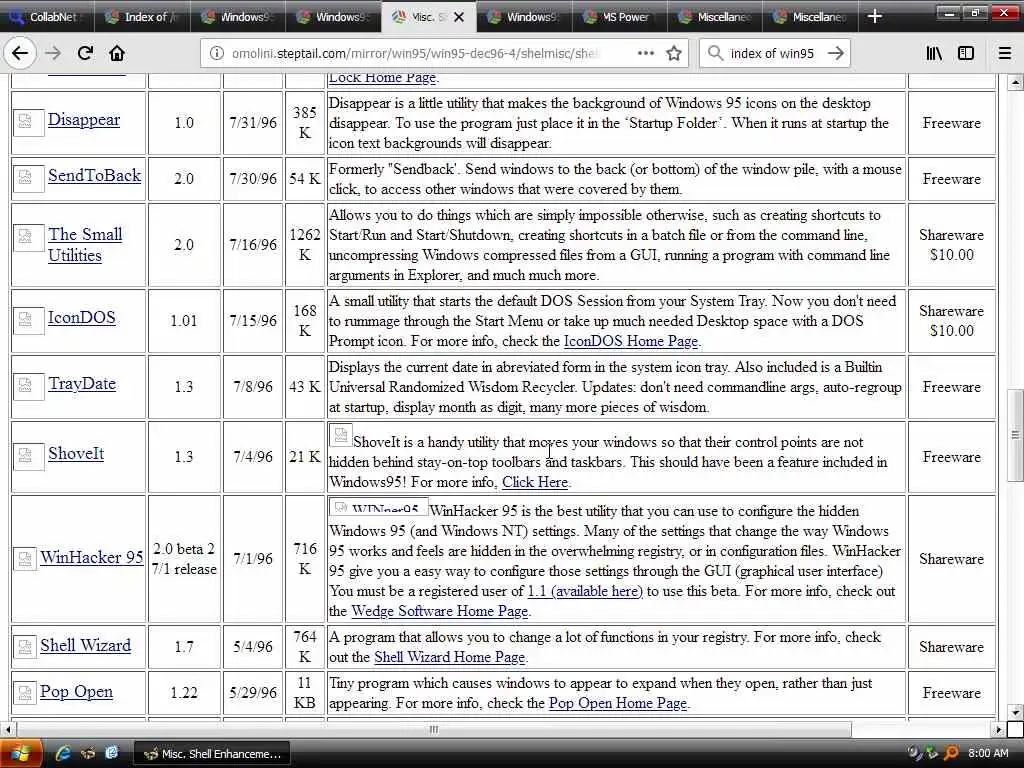Click the 7/31/96 date cell

[253, 123]
